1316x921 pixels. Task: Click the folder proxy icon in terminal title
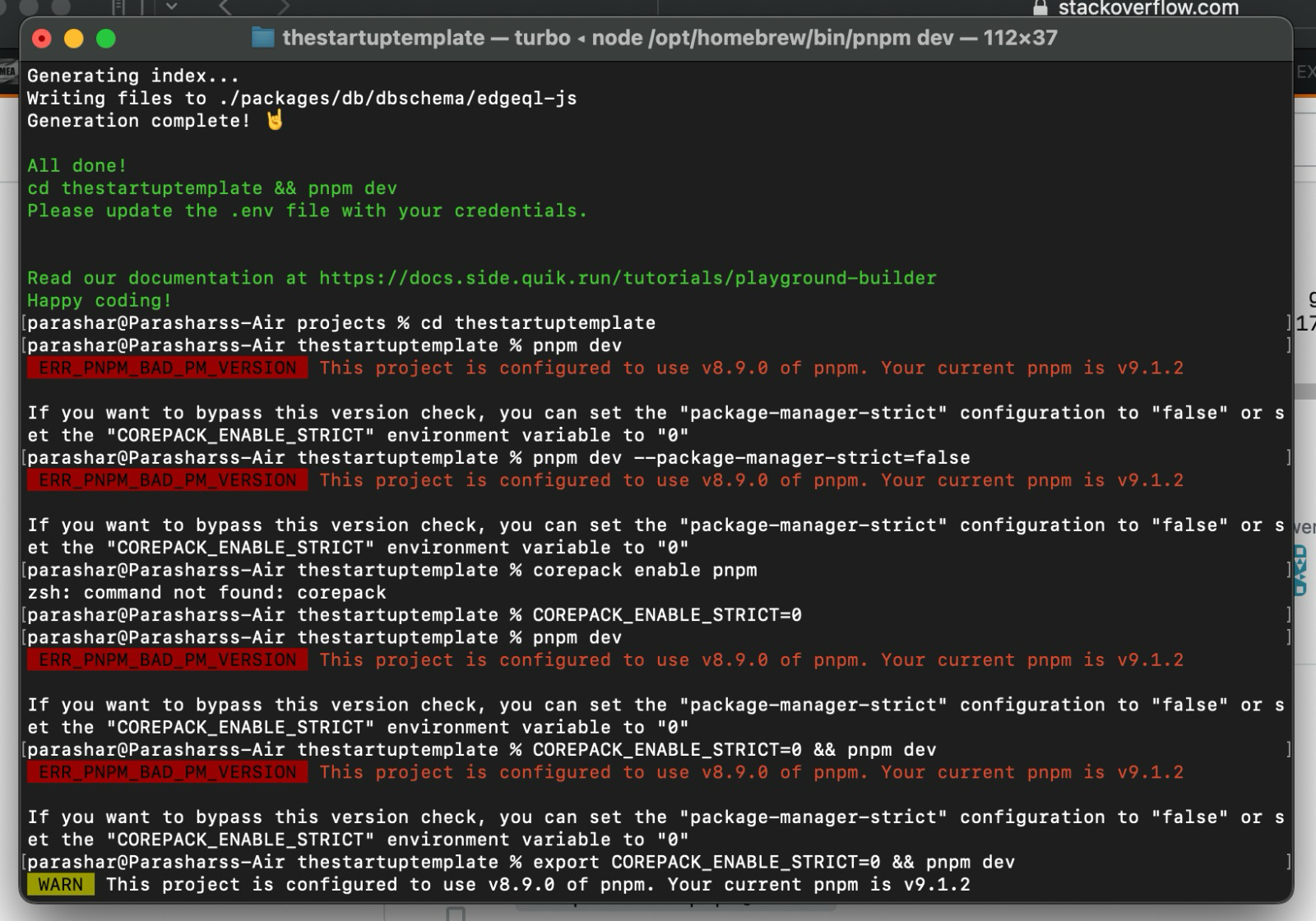click(262, 38)
